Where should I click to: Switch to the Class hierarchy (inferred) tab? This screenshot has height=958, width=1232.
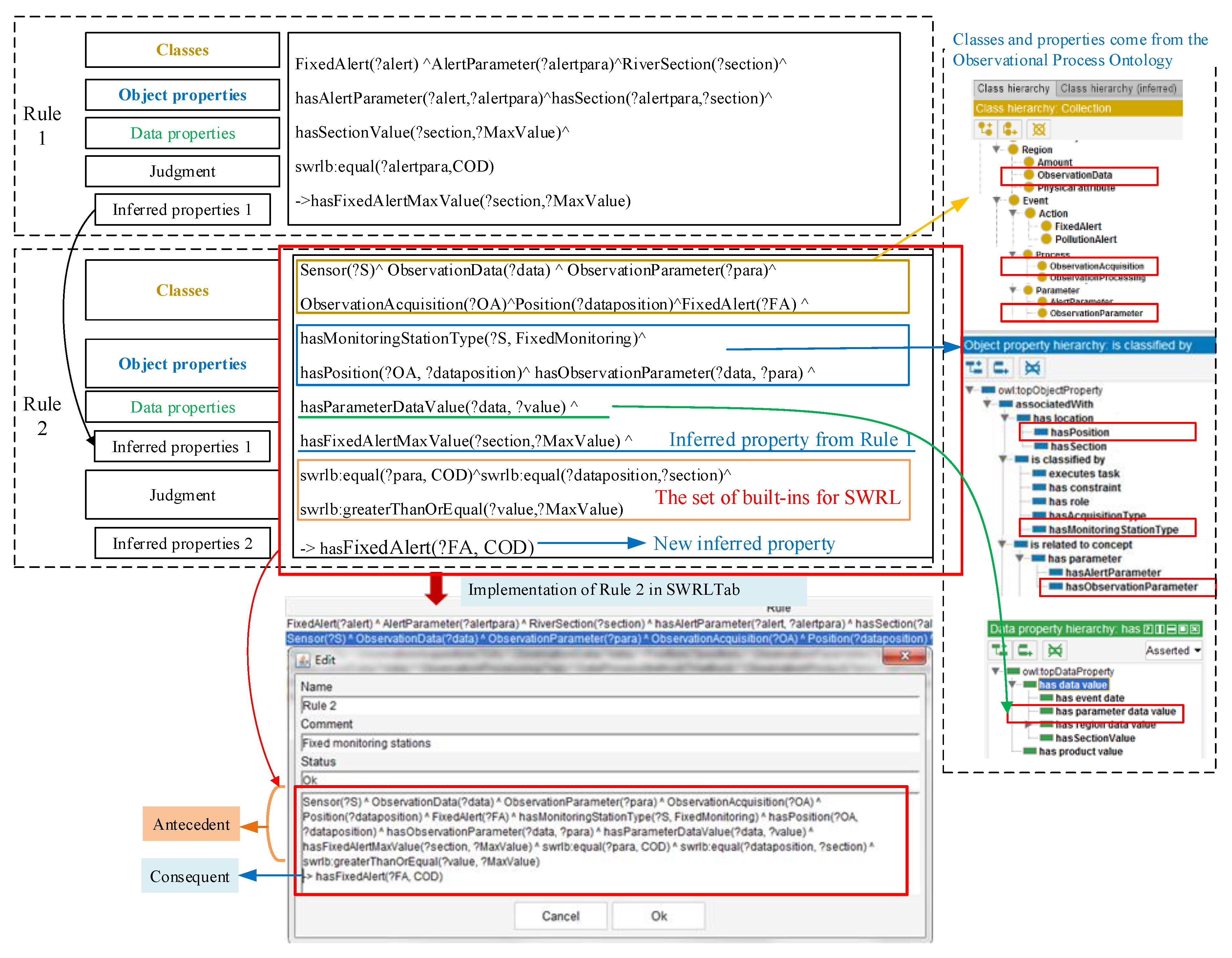[x=1118, y=89]
